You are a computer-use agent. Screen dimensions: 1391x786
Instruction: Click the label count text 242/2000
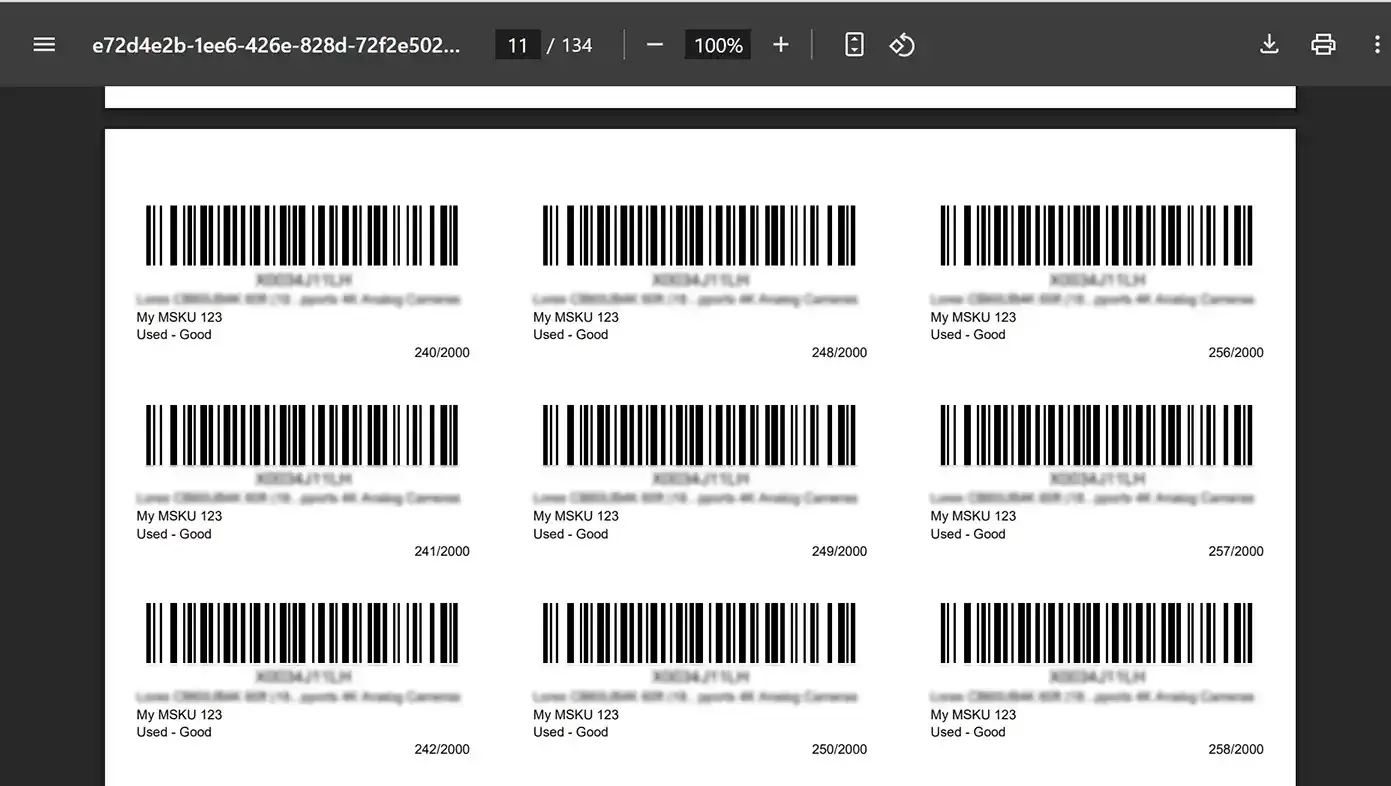[x=442, y=749]
